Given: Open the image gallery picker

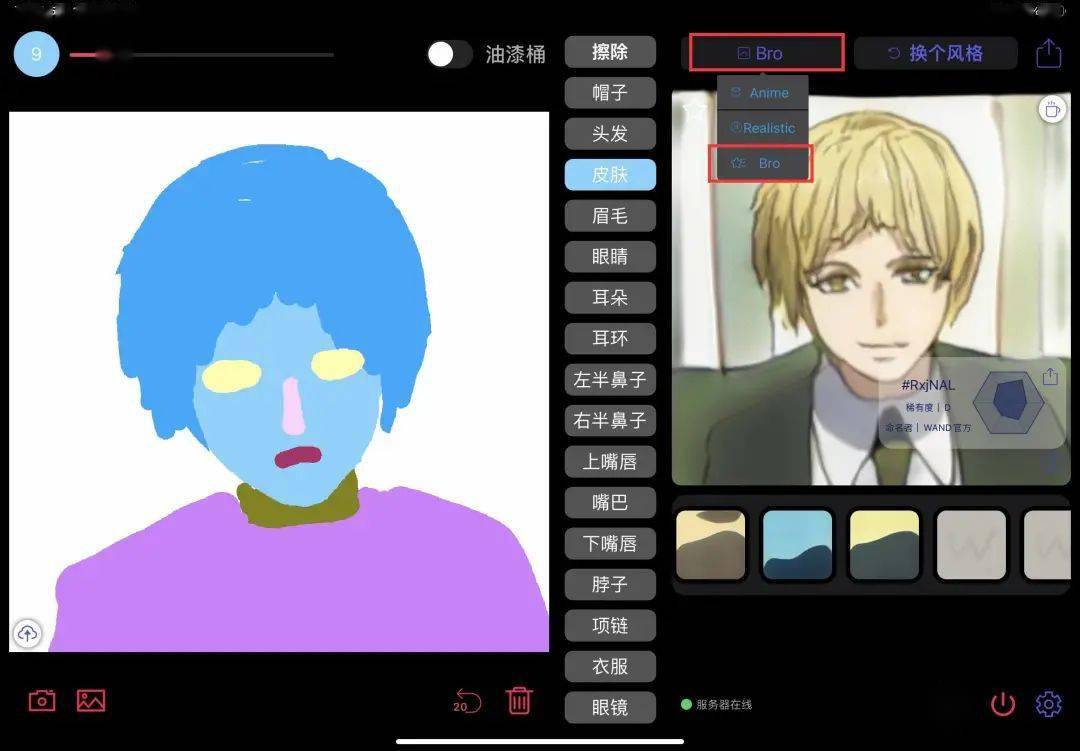Looking at the screenshot, I should [89, 700].
